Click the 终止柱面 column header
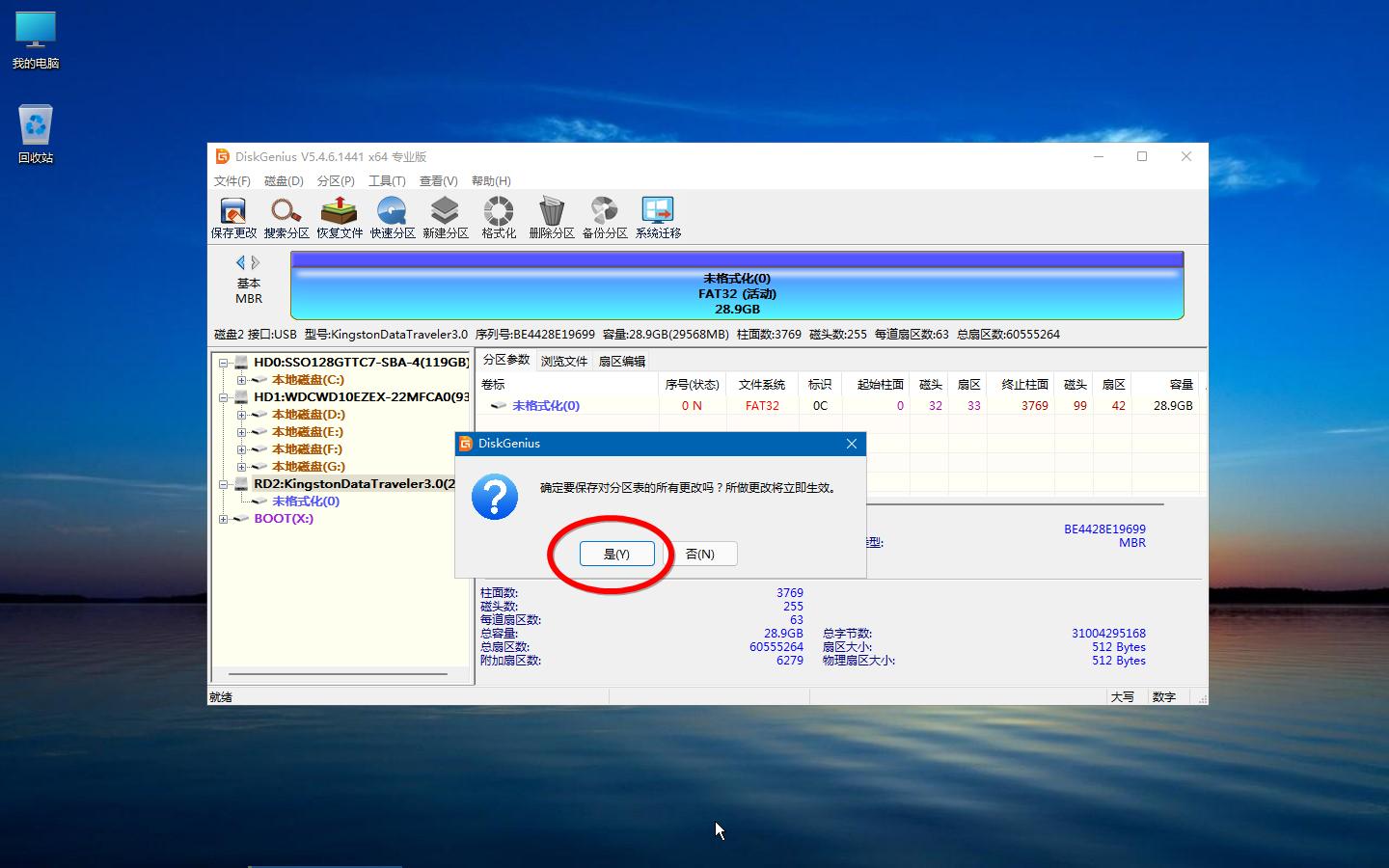1389x868 pixels. [x=1021, y=384]
